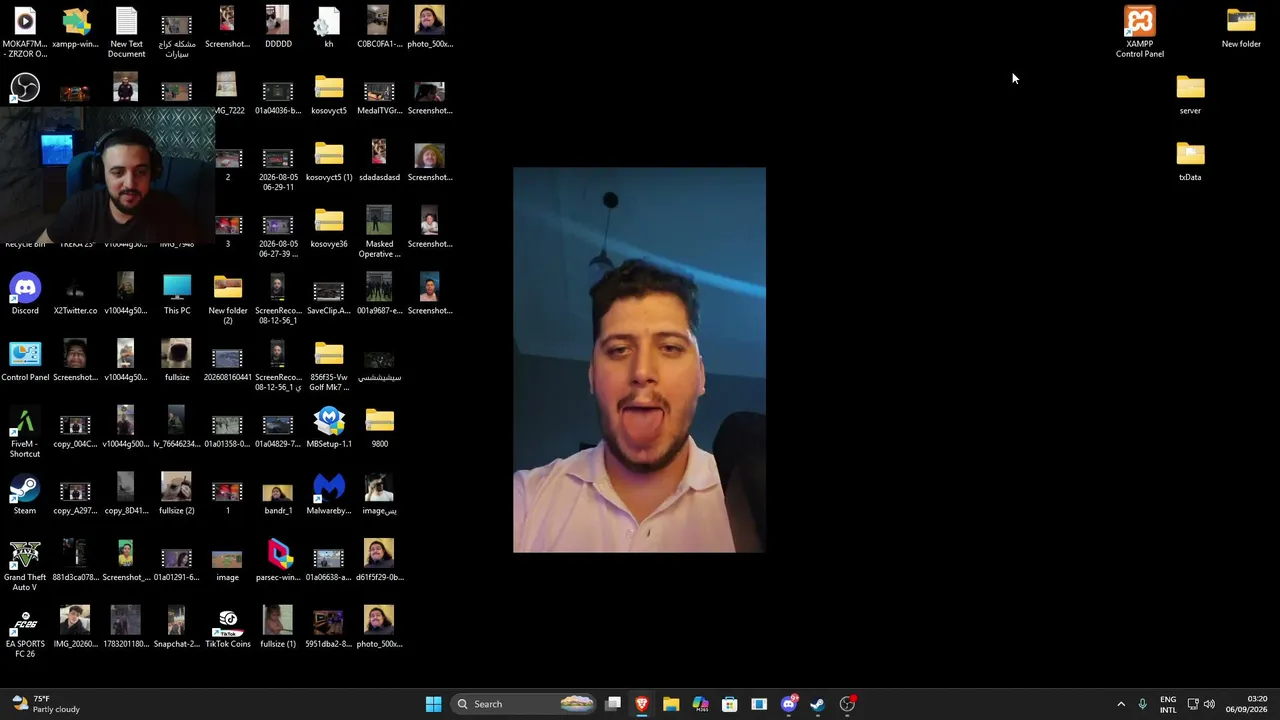The image size is (1280, 720).
Task: Open the parsec-win installer icon
Action: [279, 561]
